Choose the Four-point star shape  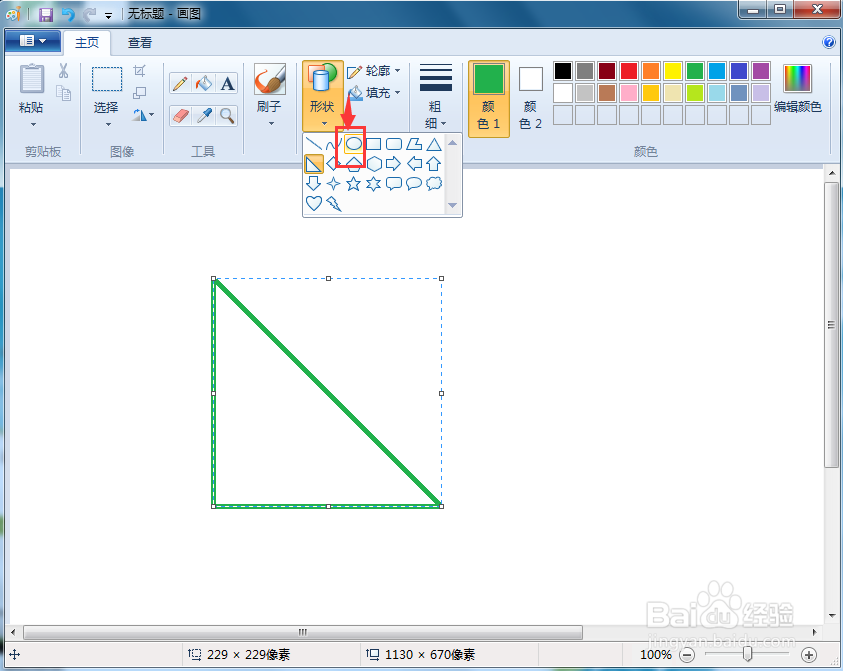click(333, 184)
